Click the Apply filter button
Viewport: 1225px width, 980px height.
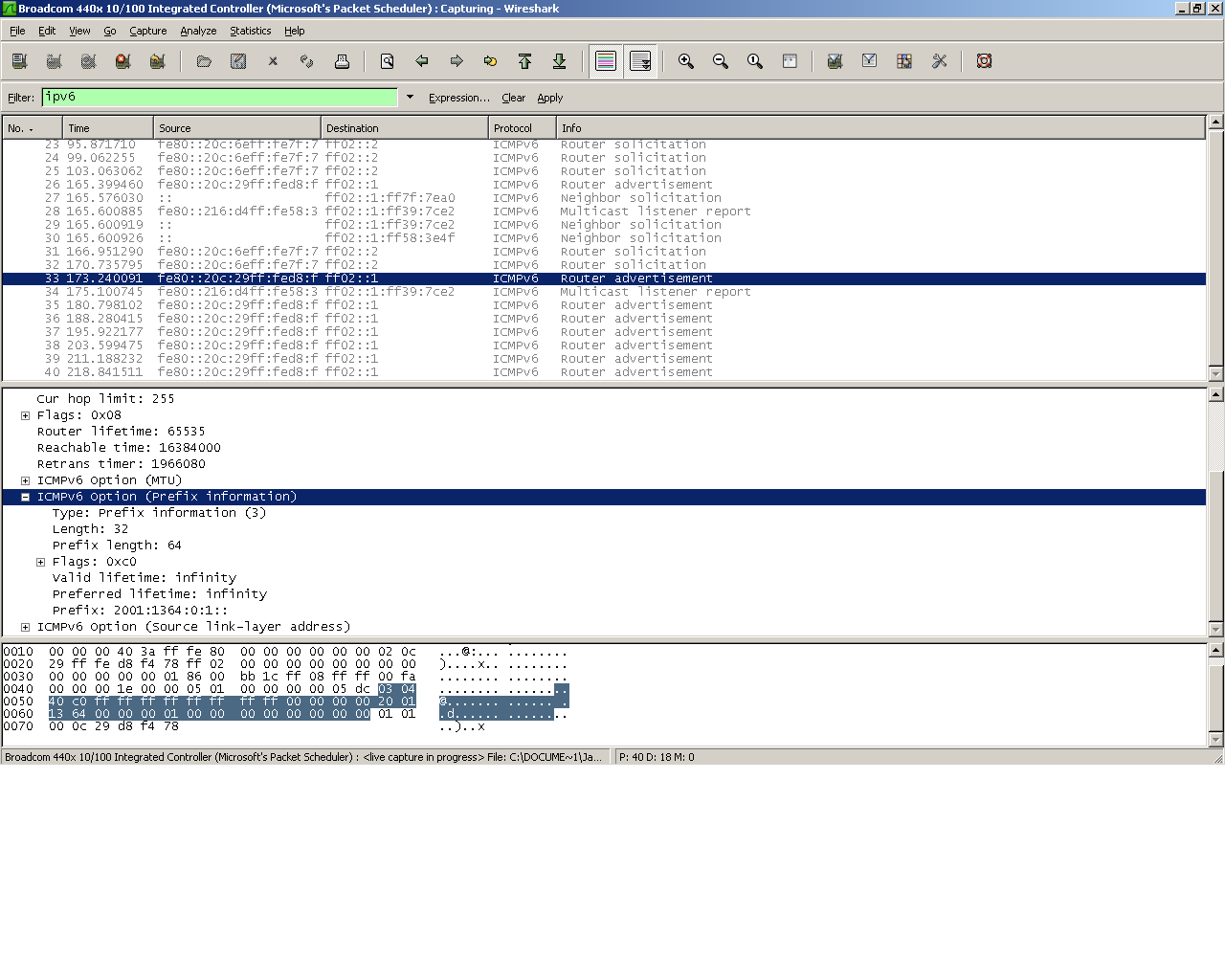[x=549, y=98]
